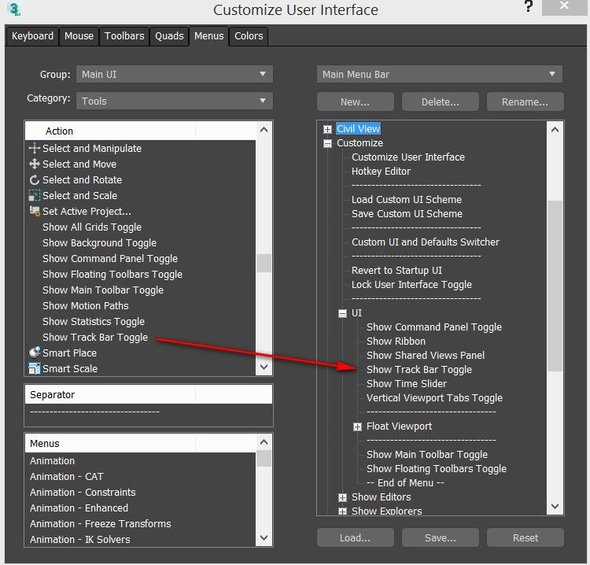Select Show Statistics Toggle action
The image size is (590, 565).
(x=94, y=322)
